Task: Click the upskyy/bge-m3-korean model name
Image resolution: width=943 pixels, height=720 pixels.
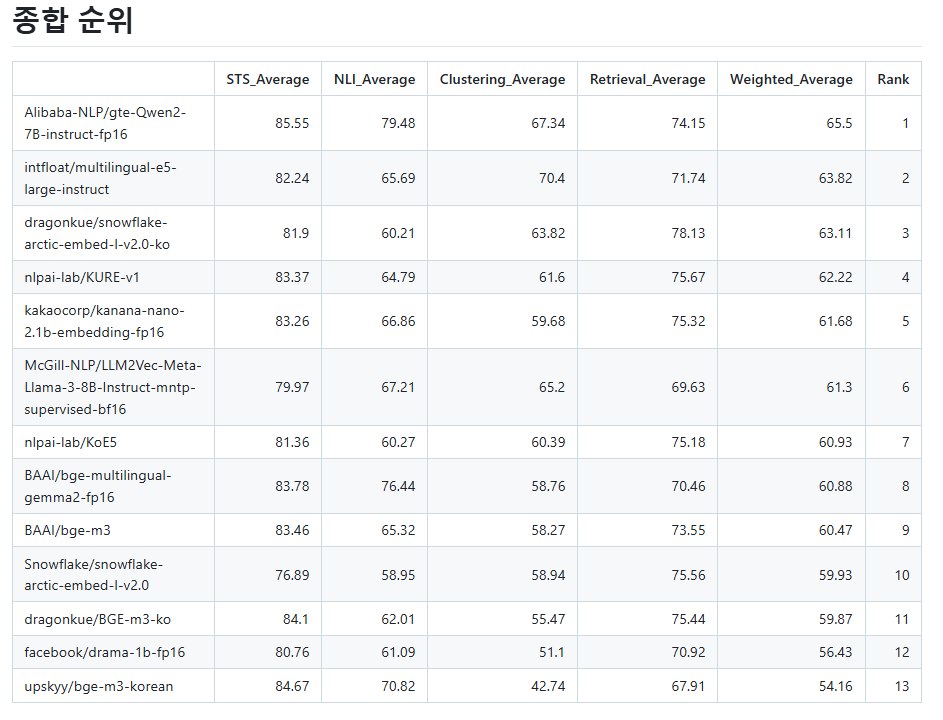Action: coord(99,686)
